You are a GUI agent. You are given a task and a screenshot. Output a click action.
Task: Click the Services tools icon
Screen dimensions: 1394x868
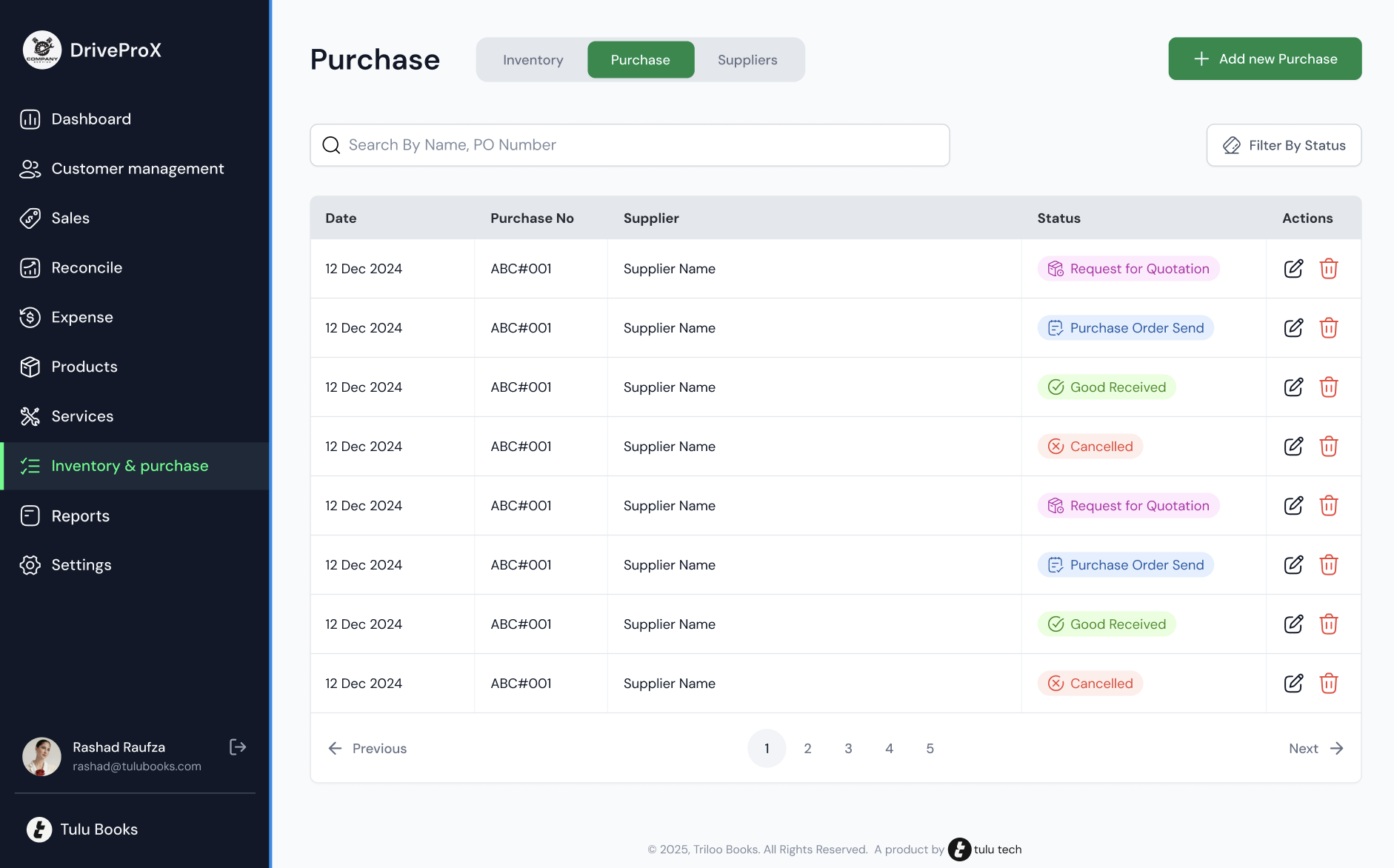pos(30,415)
